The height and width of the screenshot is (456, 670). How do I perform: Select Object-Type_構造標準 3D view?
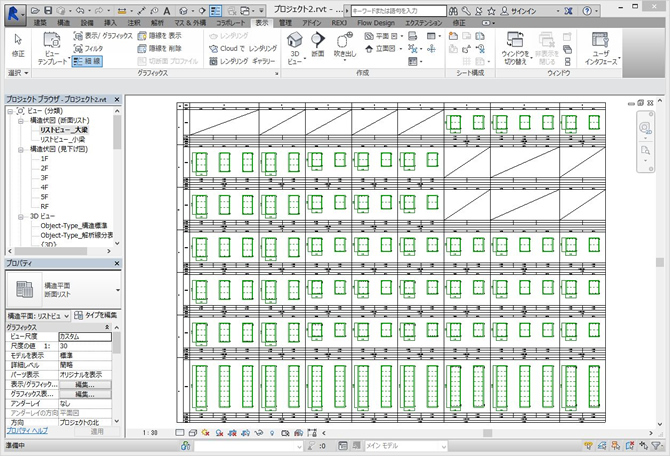[73, 225]
